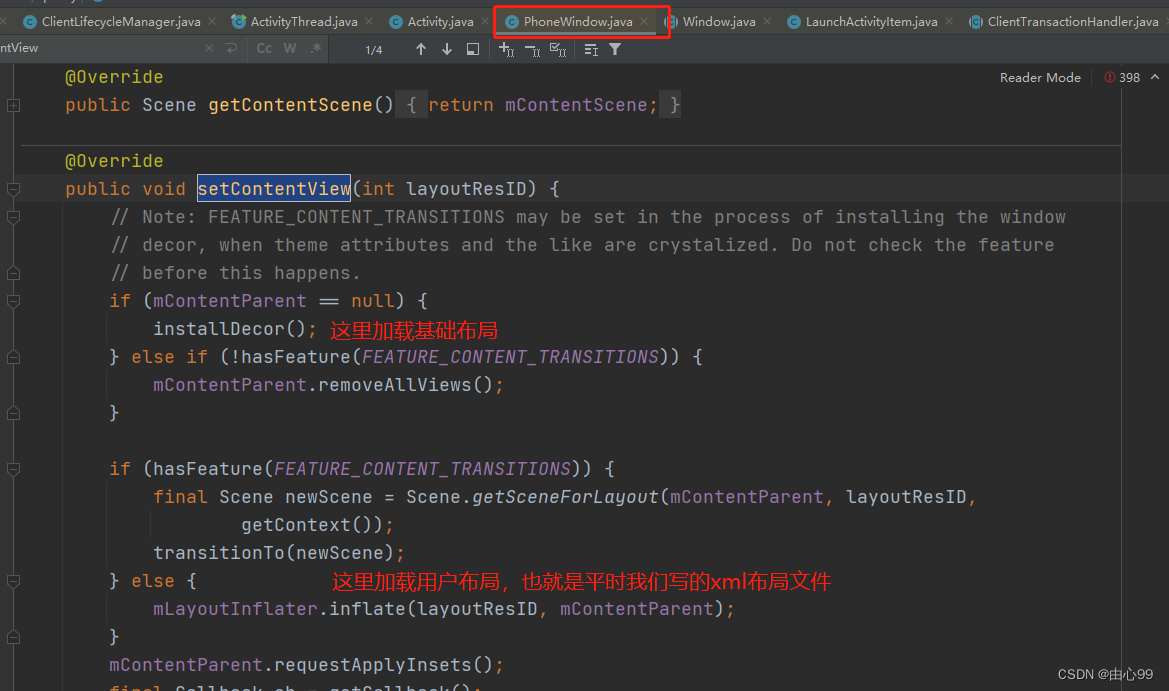Viewport: 1169px width, 691px height.
Task: Click inside the search input showing ntView
Action: pyautogui.click(x=90, y=48)
